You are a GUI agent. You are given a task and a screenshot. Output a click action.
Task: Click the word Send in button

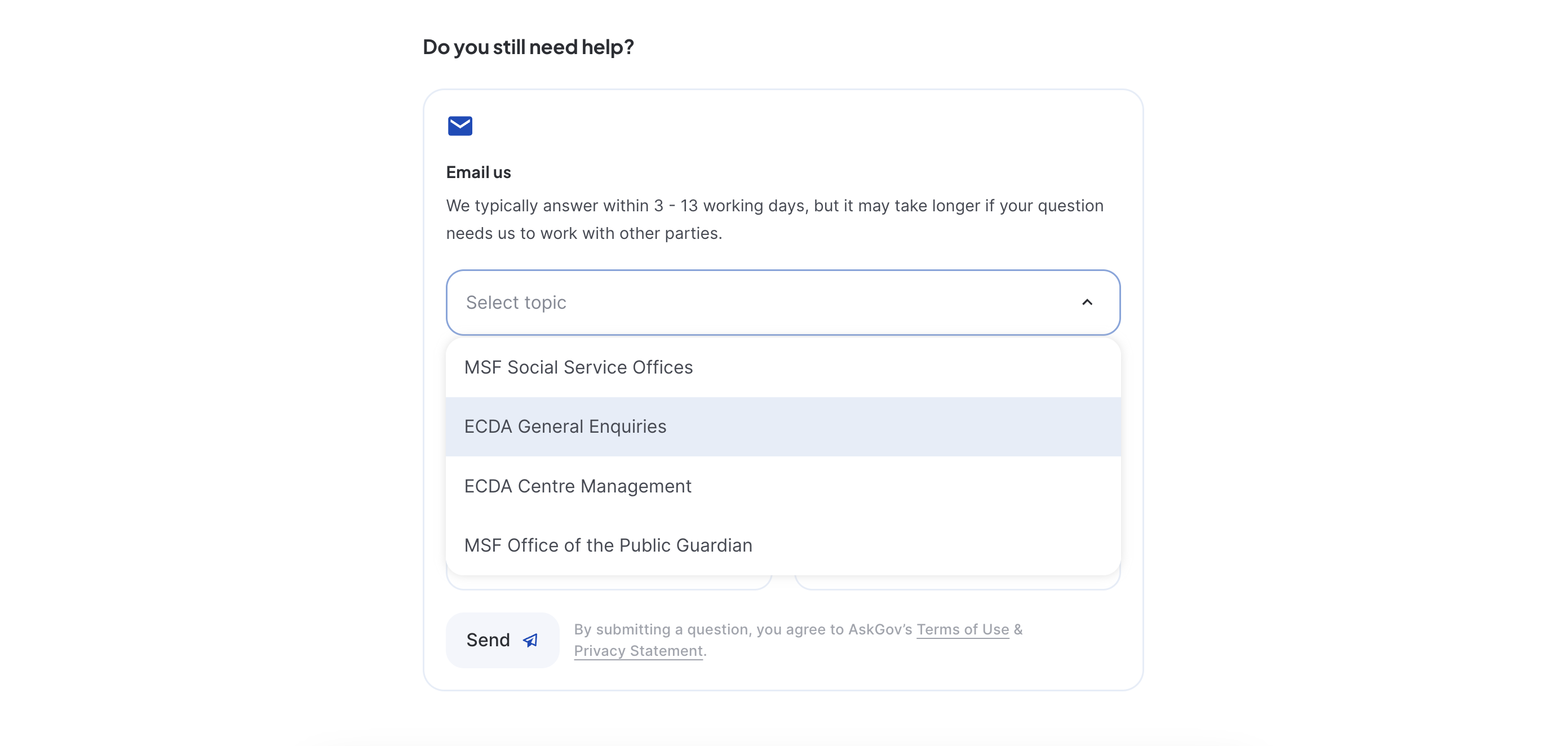point(488,640)
